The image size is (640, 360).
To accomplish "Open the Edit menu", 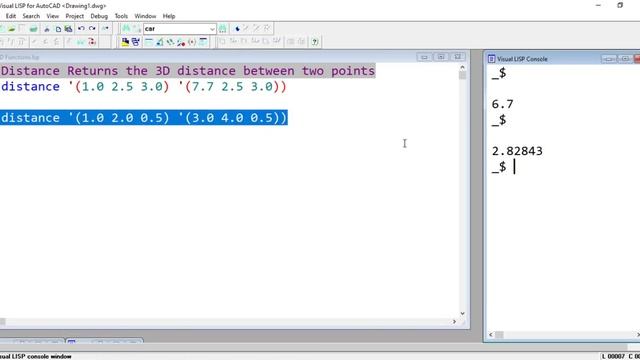I will point(11,16).
